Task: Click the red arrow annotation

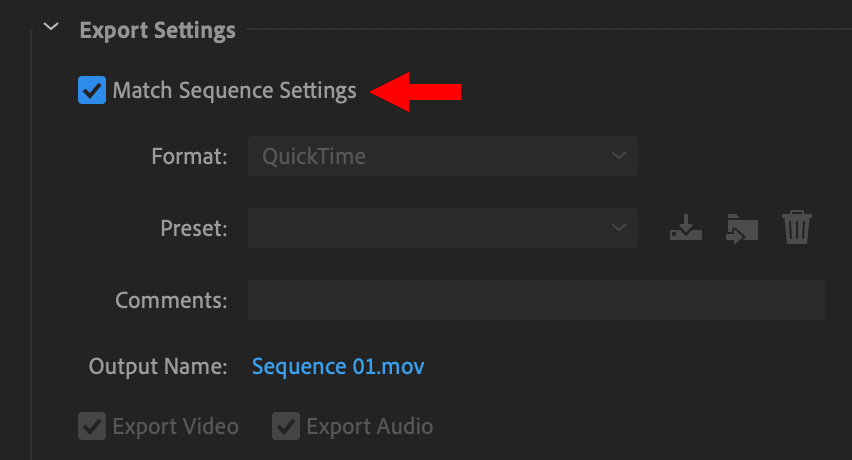Action: 416,92
